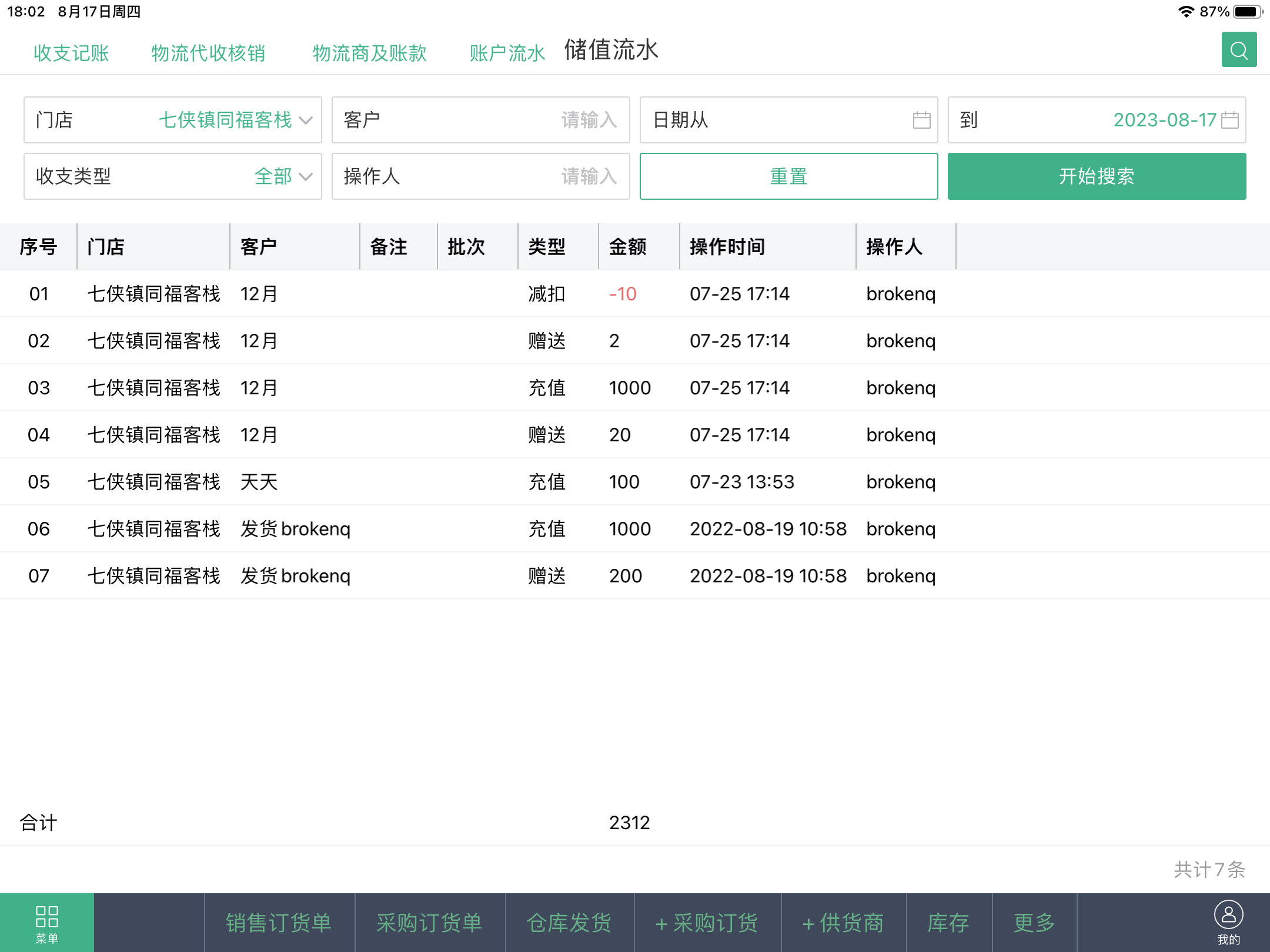1270x952 pixels.
Task: Select amount 1000 in row 06
Action: [630, 529]
